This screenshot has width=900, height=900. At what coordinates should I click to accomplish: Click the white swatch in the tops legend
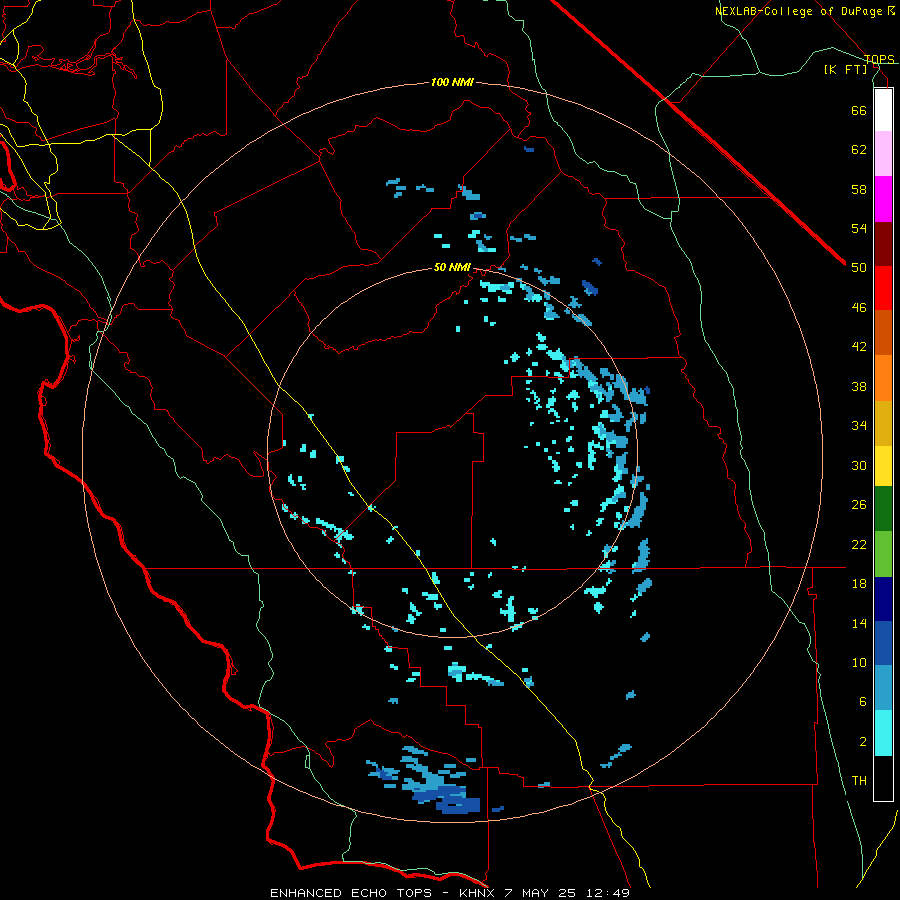point(883,110)
